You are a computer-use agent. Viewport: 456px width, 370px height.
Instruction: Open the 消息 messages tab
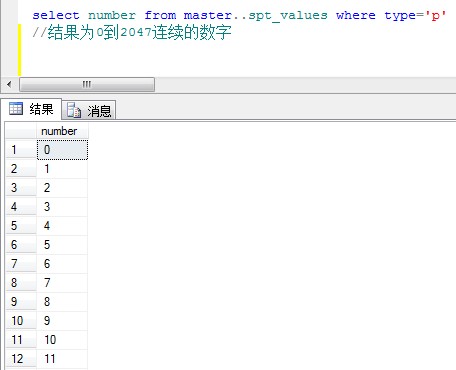89,110
